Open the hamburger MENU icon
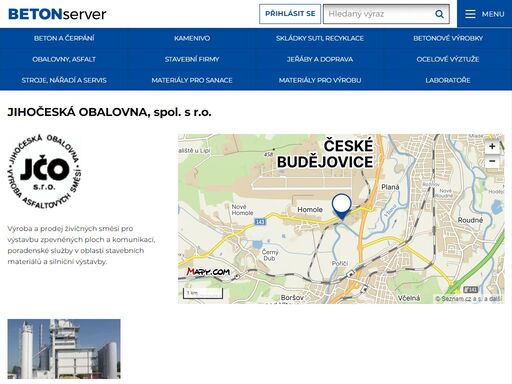512x384 pixels. pyautogui.click(x=470, y=14)
